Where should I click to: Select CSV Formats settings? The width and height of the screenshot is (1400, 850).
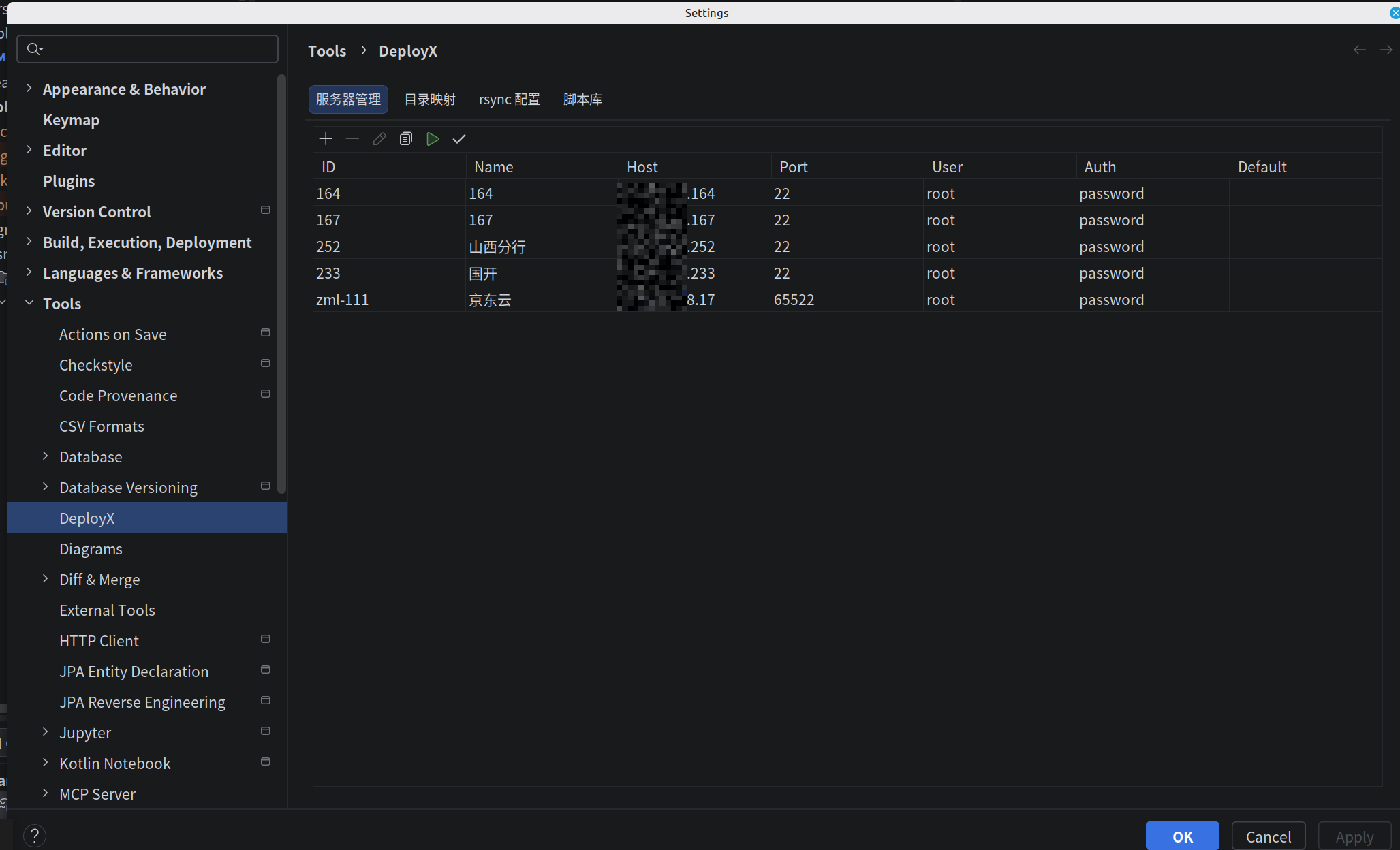102,426
